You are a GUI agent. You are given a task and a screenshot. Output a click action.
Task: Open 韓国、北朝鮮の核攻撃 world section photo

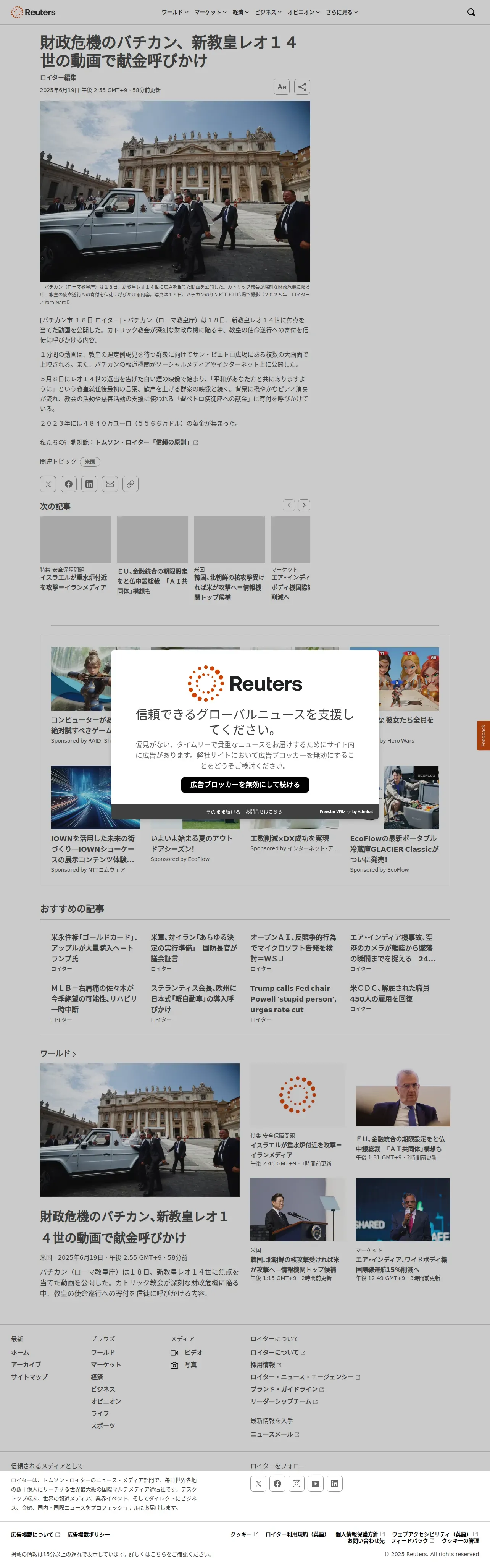click(x=297, y=1209)
